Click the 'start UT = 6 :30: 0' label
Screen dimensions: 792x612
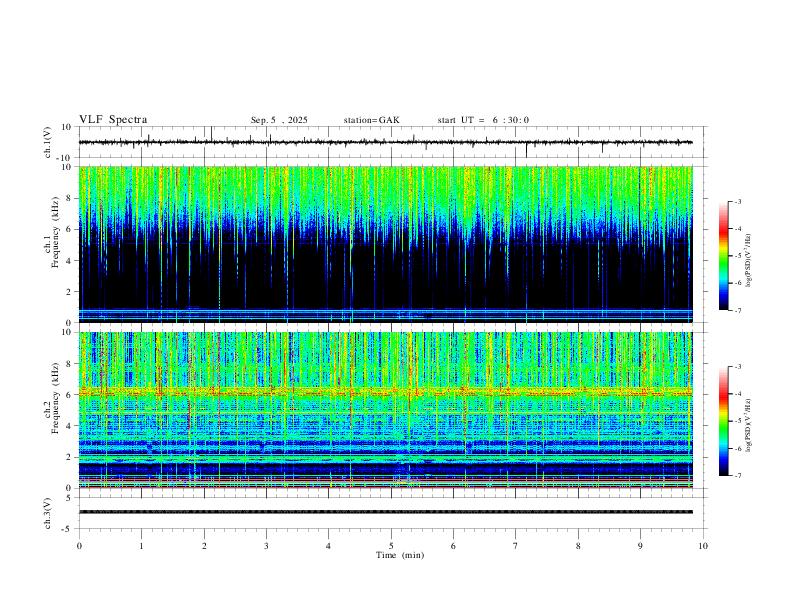click(483, 120)
